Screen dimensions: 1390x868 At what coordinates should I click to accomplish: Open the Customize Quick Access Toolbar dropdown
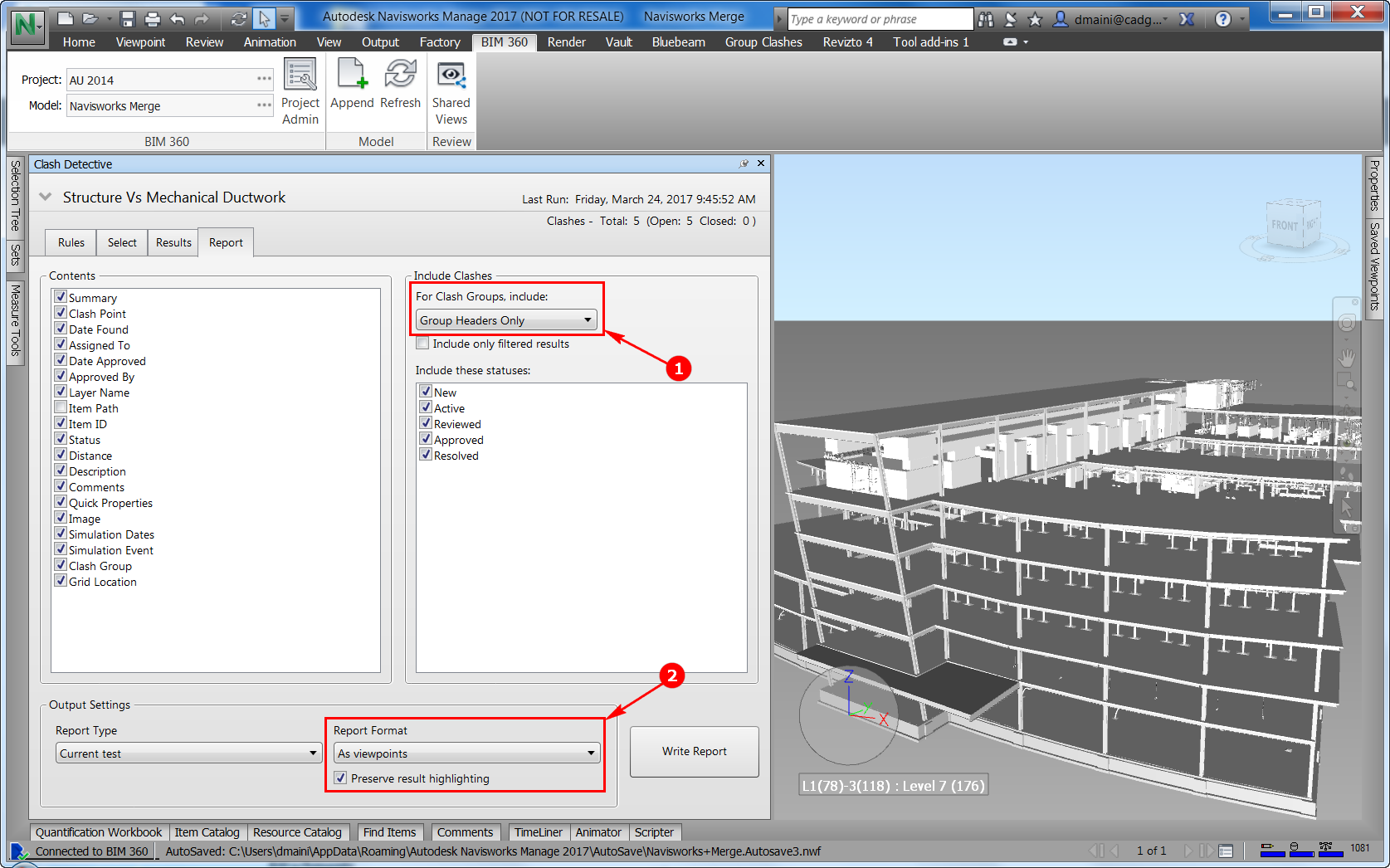click(x=285, y=18)
